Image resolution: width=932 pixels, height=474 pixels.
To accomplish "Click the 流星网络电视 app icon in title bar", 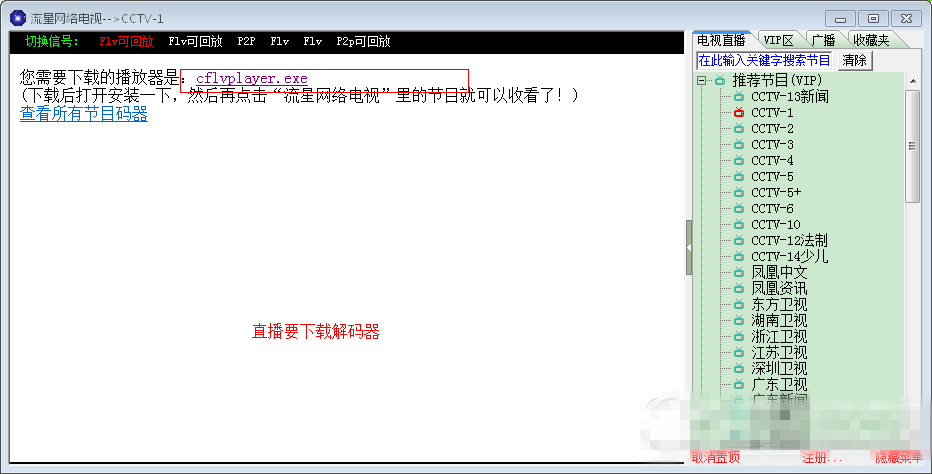I will pos(18,18).
